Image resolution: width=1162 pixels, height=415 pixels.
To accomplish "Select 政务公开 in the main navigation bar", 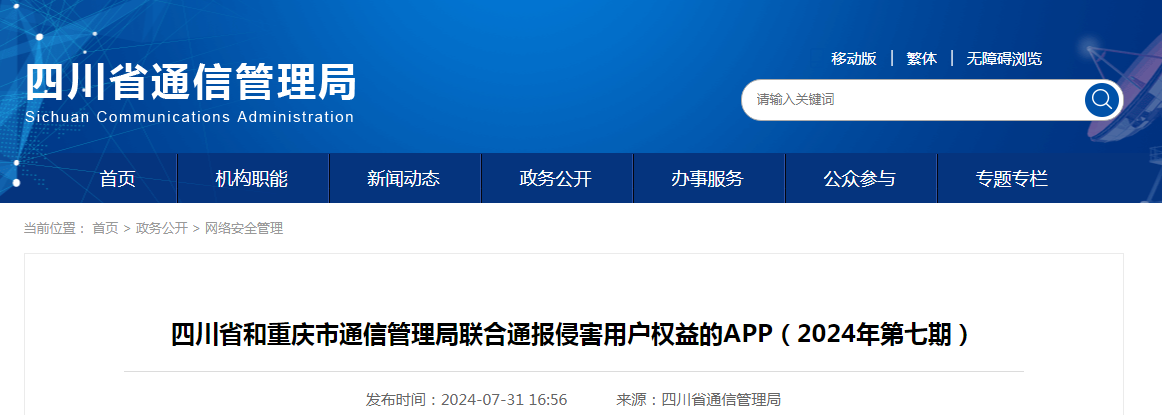I will (555, 179).
